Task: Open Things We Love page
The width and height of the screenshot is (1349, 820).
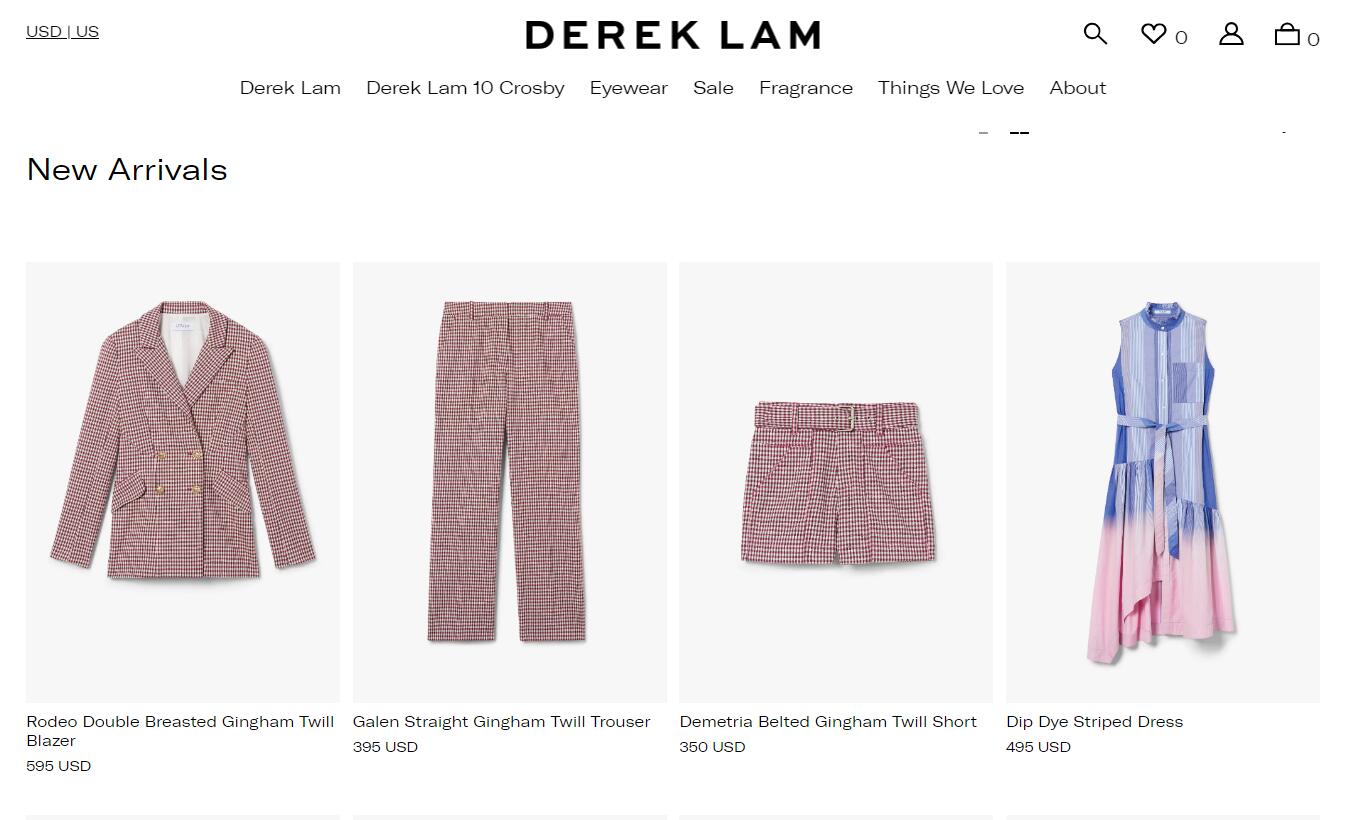Action: (951, 88)
